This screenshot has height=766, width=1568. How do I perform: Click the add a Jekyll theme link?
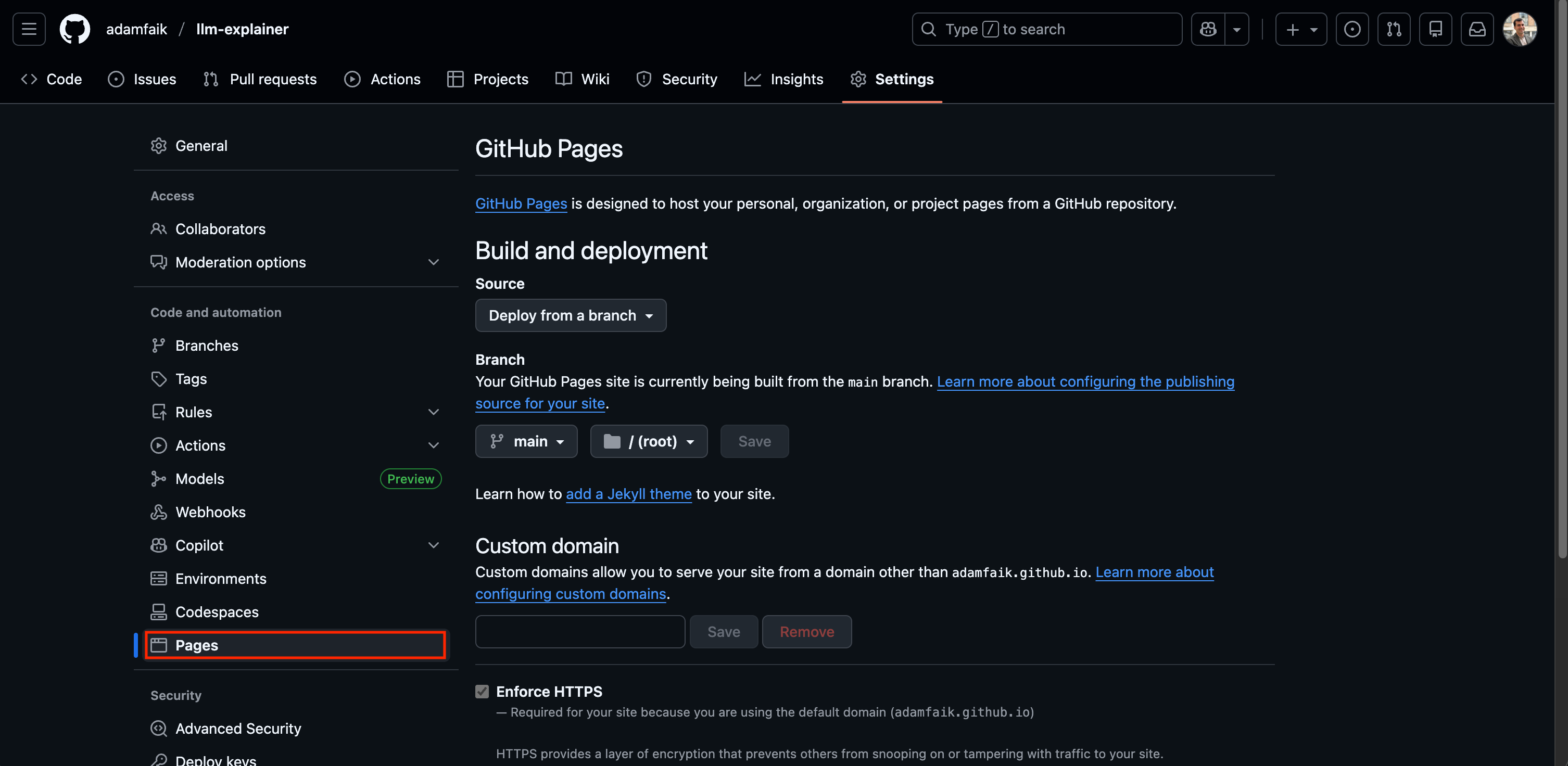(x=628, y=494)
